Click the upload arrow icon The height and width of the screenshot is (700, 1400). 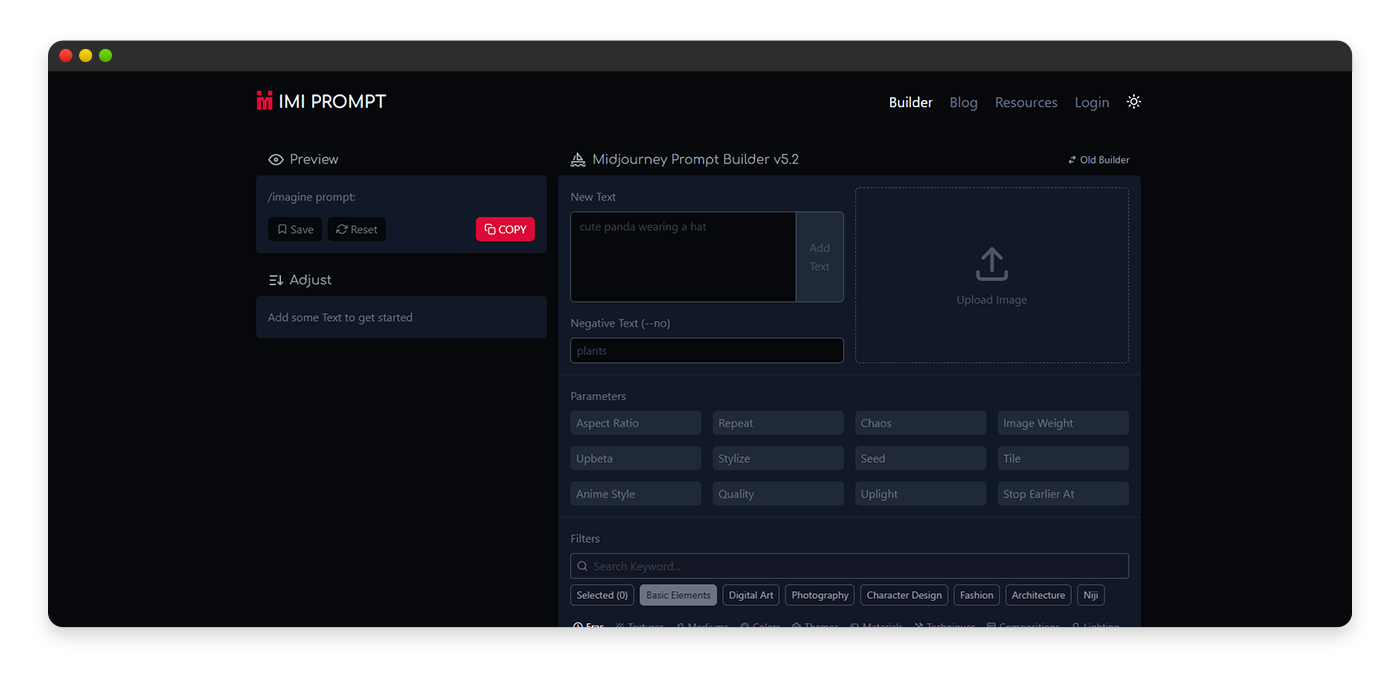pos(991,264)
